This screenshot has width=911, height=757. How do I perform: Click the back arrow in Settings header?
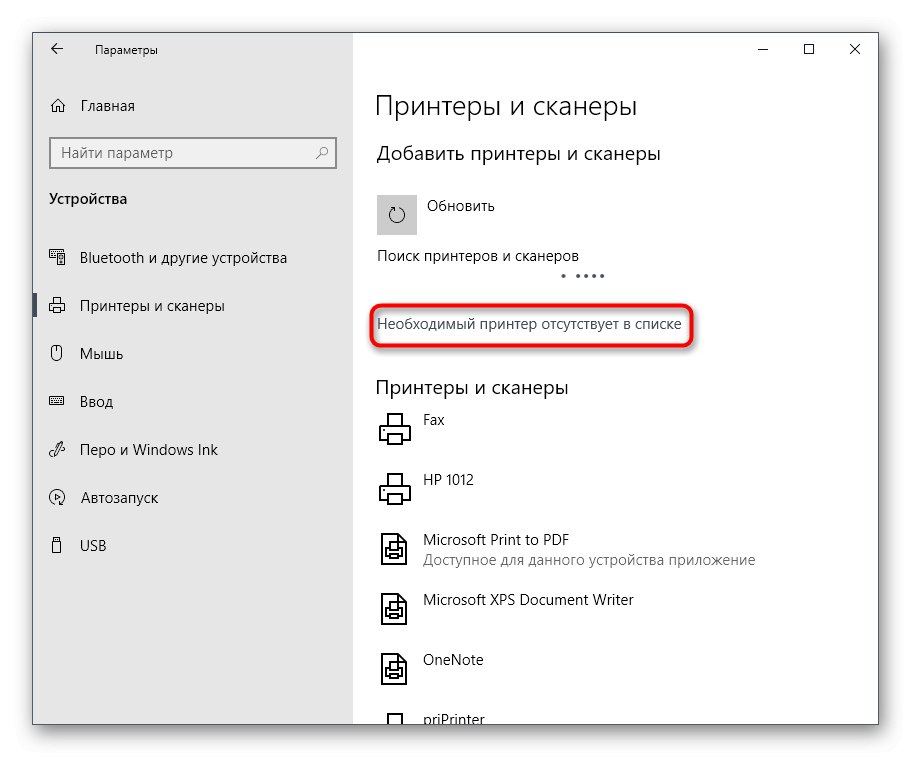[x=57, y=49]
